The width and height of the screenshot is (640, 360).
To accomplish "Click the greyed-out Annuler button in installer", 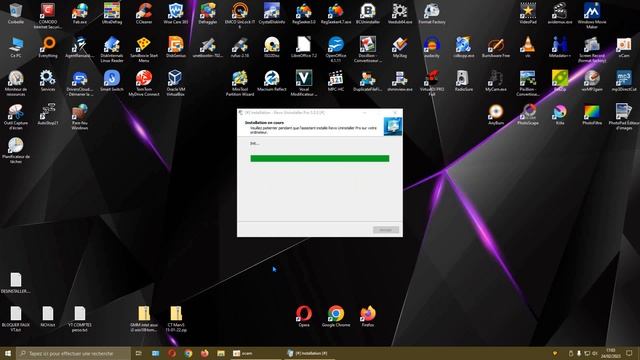I will (386, 230).
